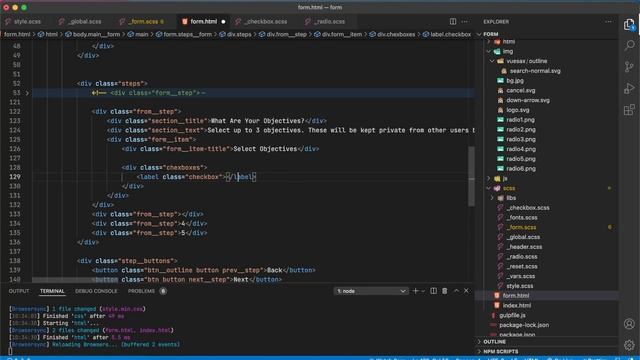Show the PROBLEMS panel tab
The width and height of the screenshot is (640, 360).
point(142,291)
